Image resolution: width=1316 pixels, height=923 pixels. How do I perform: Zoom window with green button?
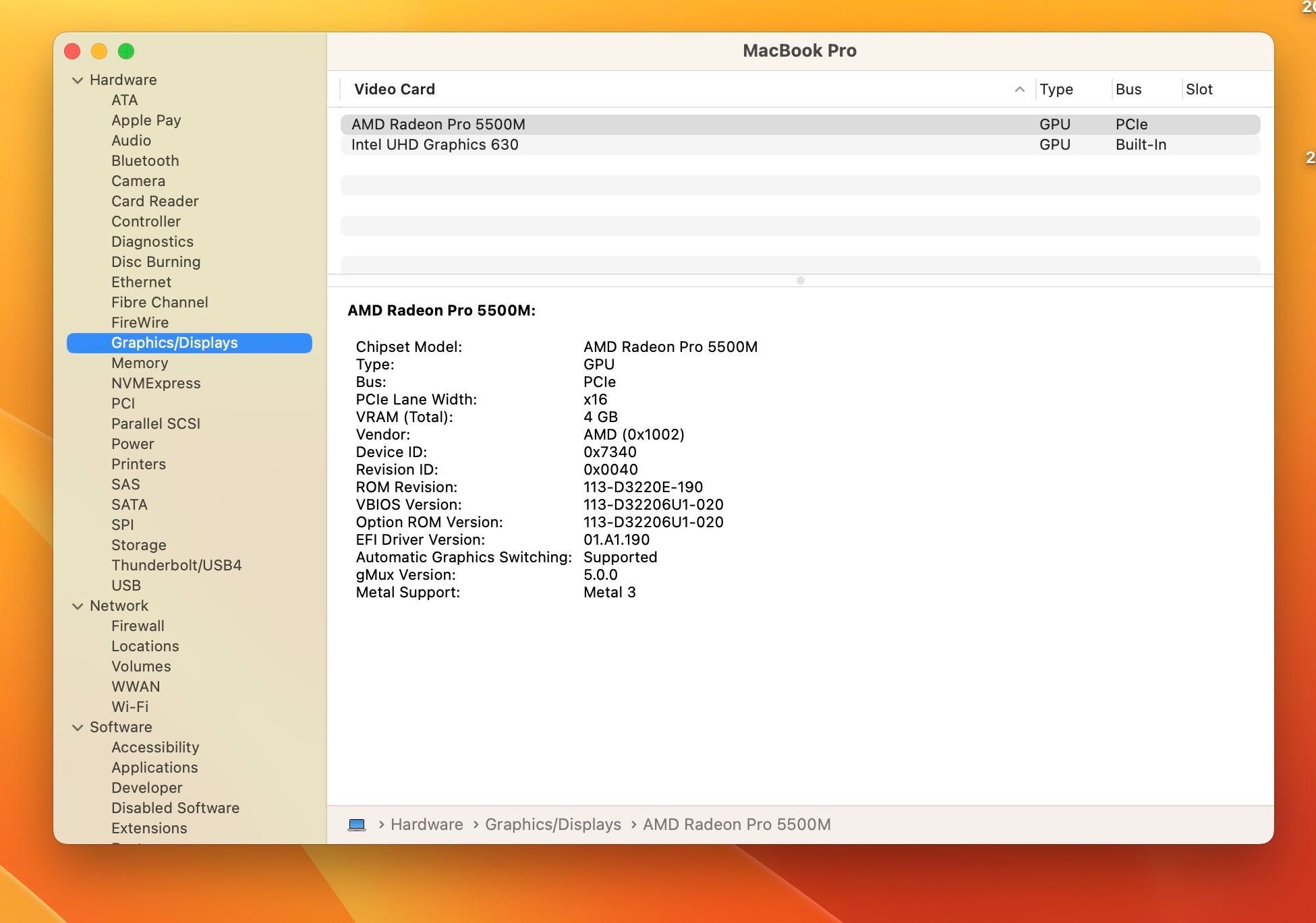coord(126,51)
